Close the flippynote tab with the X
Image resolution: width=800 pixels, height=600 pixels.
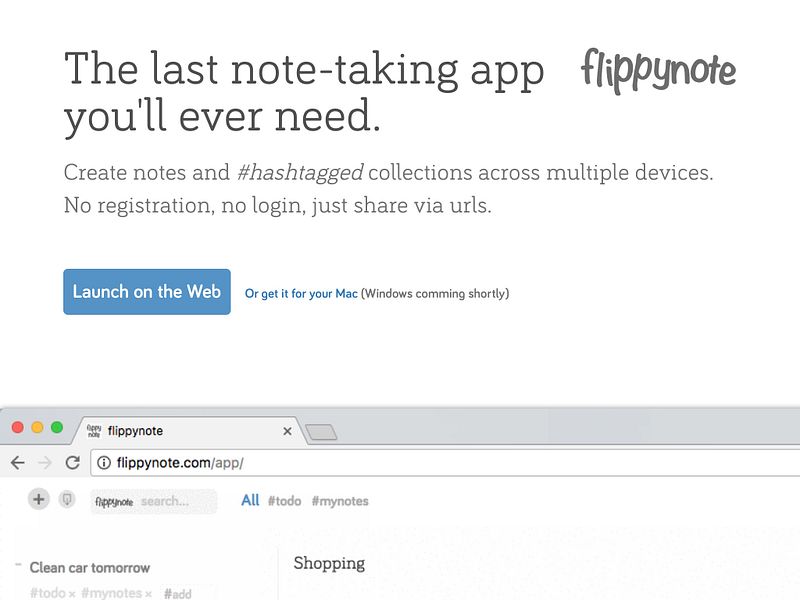pyautogui.click(x=287, y=431)
